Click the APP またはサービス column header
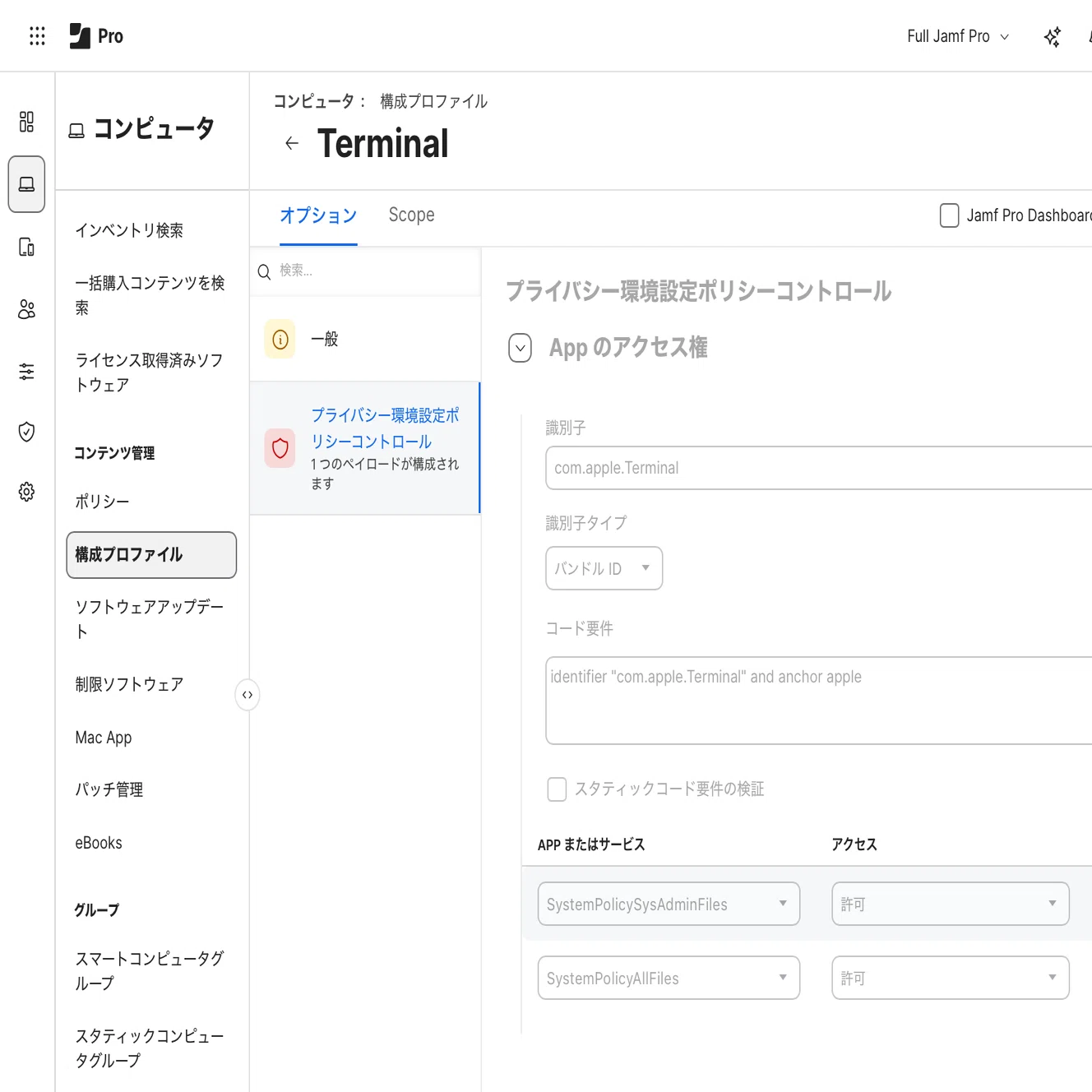Viewport: 1092px width, 1092px height. pos(591,844)
